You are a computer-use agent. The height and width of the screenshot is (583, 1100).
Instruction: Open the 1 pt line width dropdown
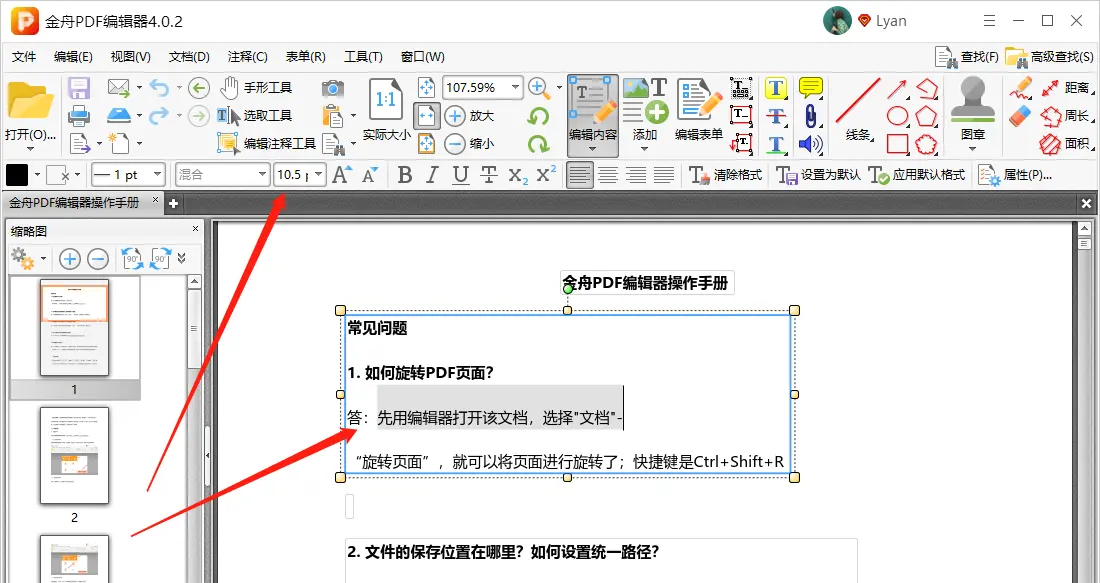(156, 175)
